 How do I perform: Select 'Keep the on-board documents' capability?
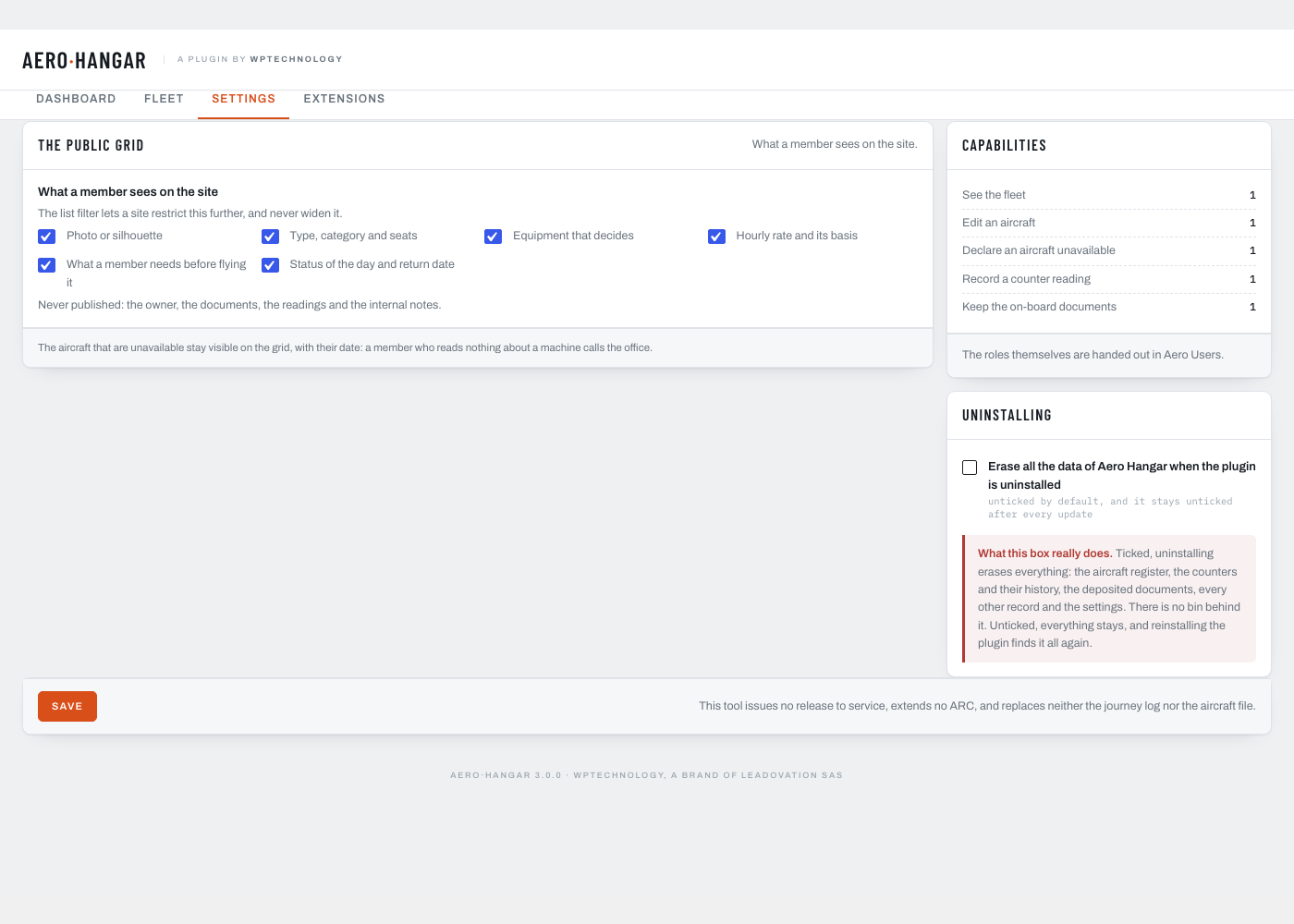click(1109, 307)
